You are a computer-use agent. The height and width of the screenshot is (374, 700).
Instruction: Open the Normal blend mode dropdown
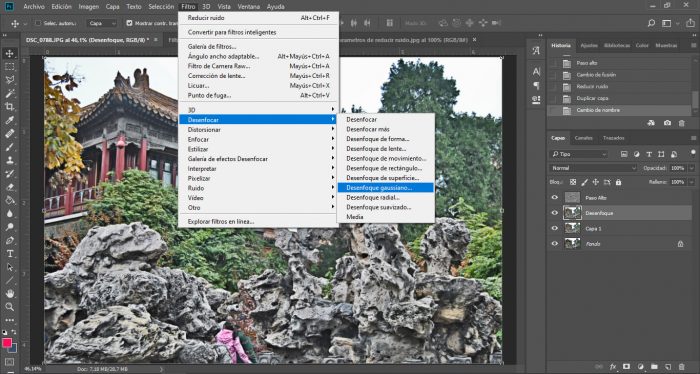click(x=593, y=168)
